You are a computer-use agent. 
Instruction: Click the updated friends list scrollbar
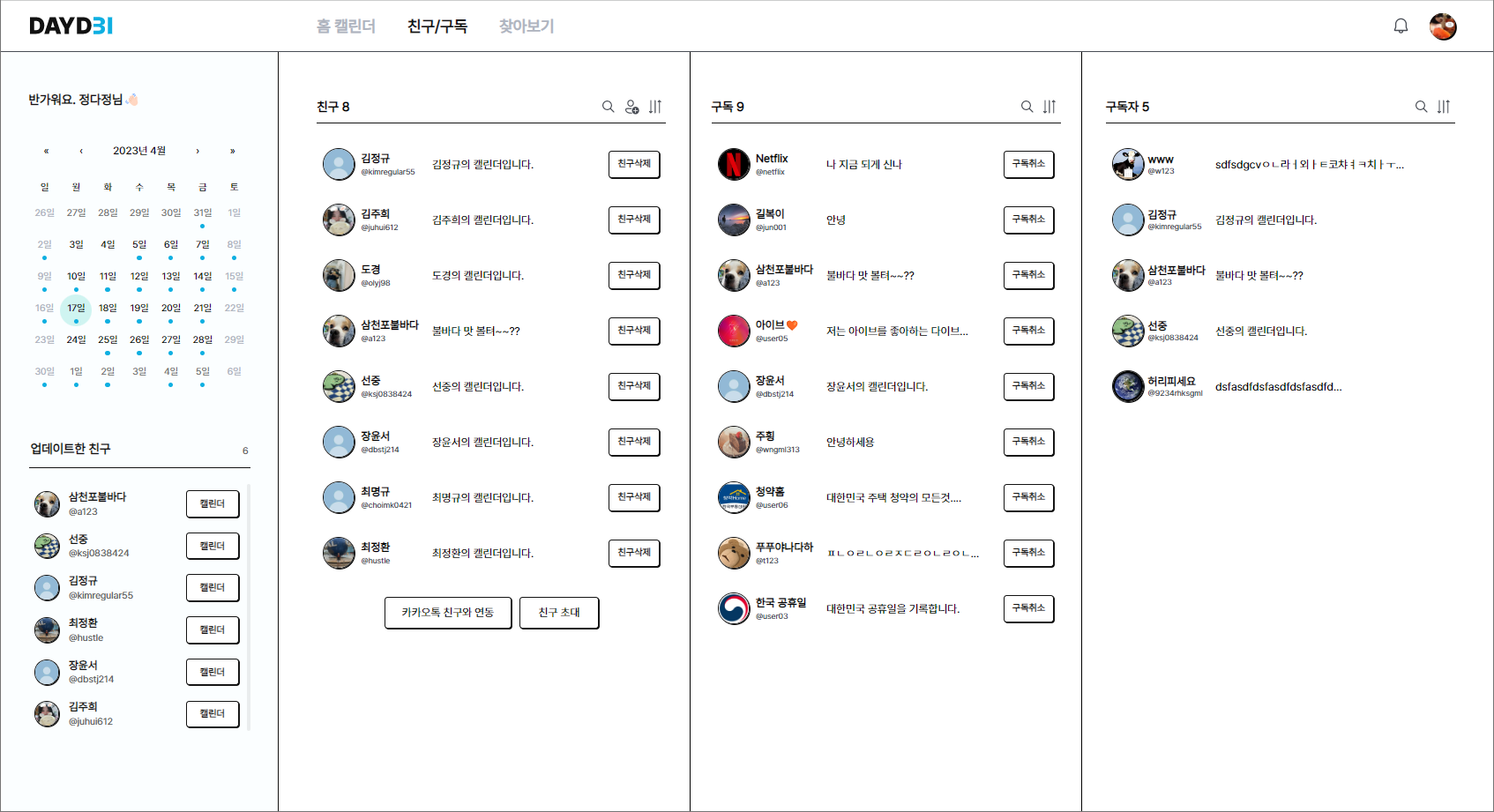249,607
